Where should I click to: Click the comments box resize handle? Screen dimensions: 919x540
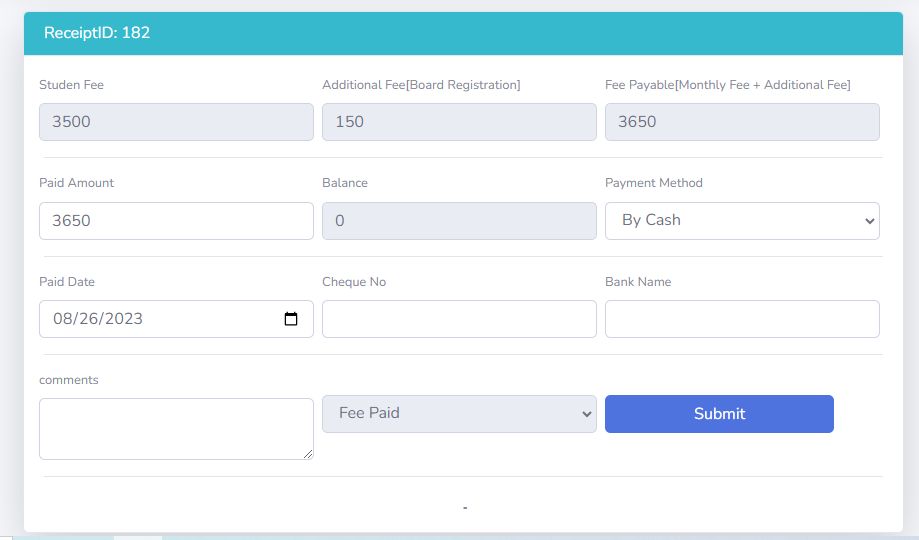coord(307,454)
